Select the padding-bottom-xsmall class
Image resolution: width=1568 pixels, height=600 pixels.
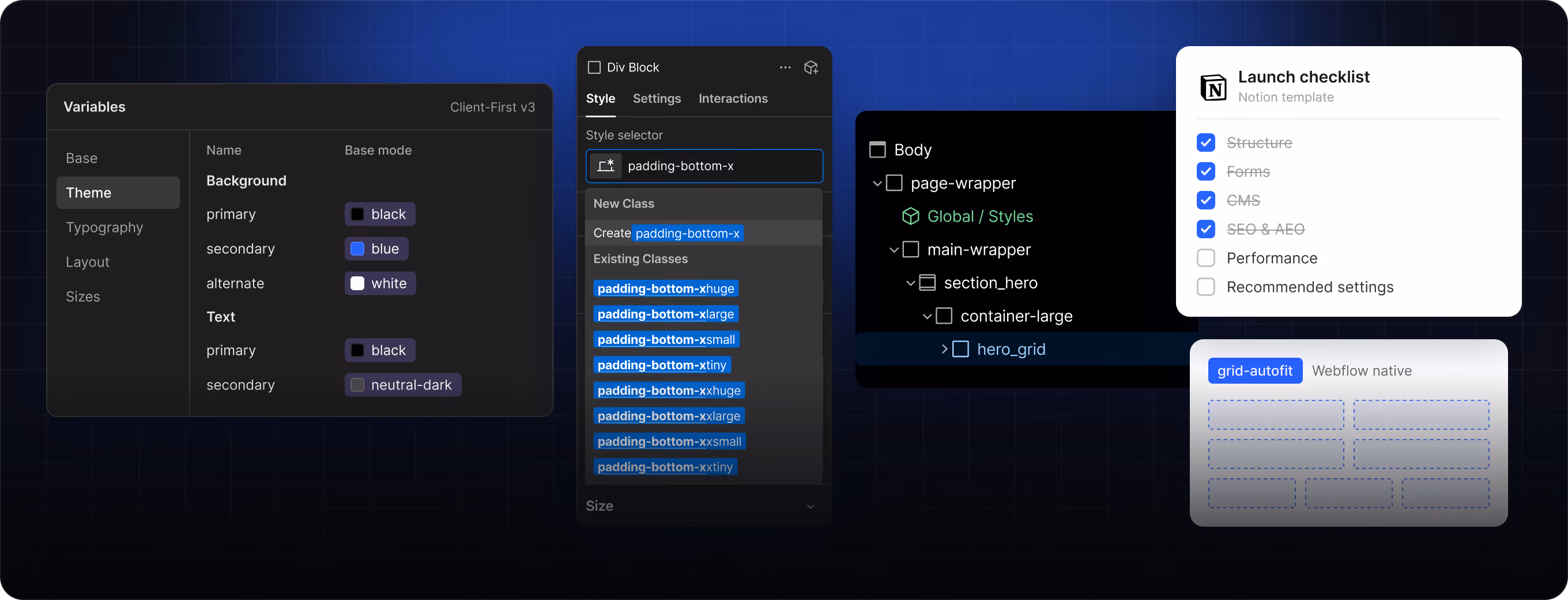click(x=666, y=340)
